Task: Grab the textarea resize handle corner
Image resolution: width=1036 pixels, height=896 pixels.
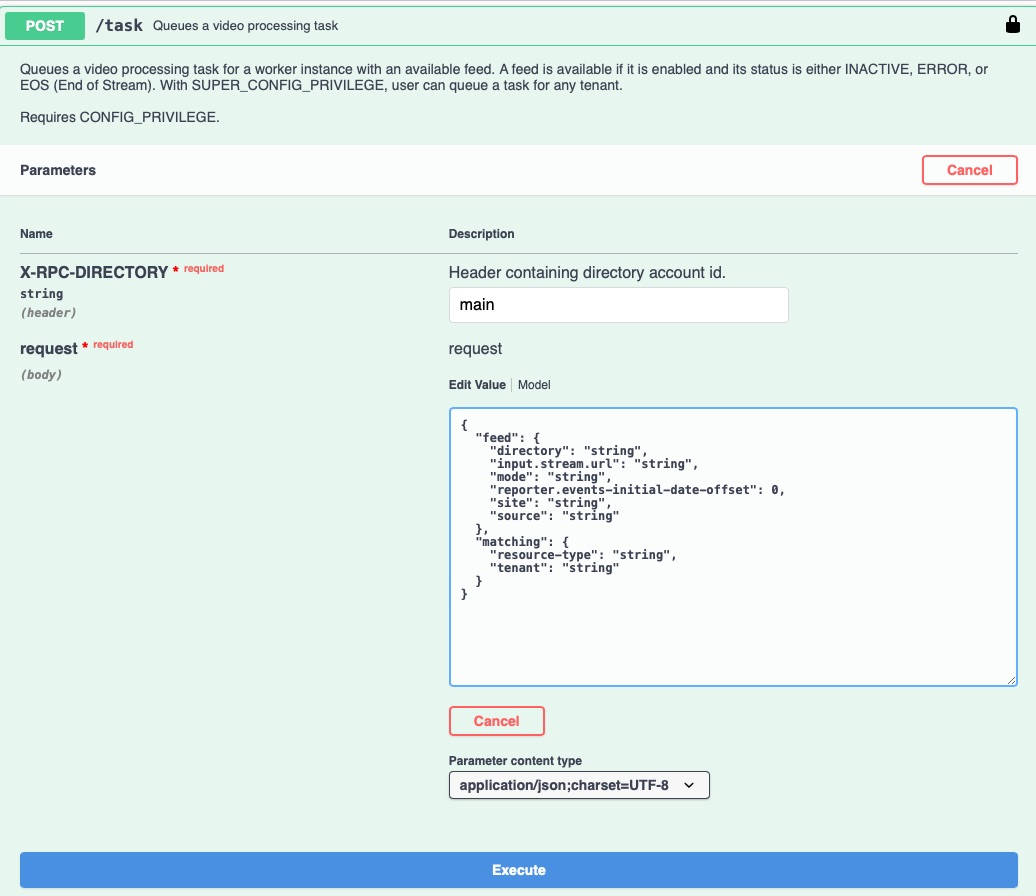Action: (1011, 680)
